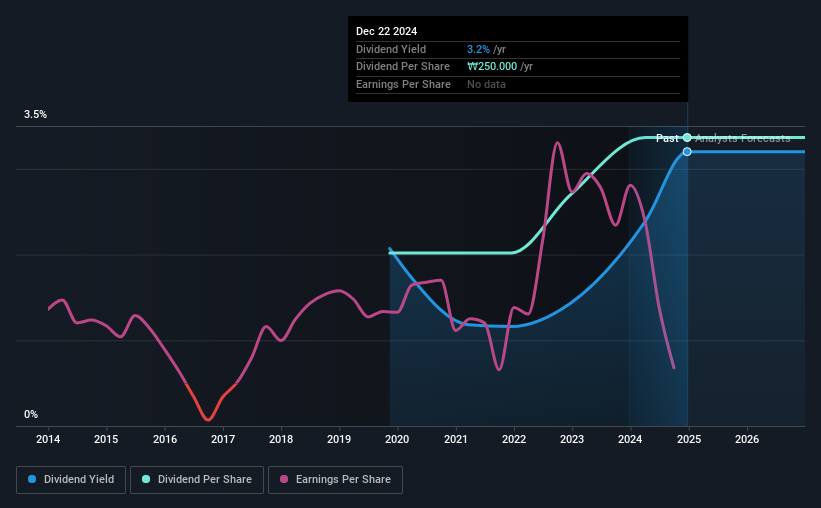This screenshot has width=821, height=508.
Task: Click the Analysts Forecasts label
Action: point(742,138)
